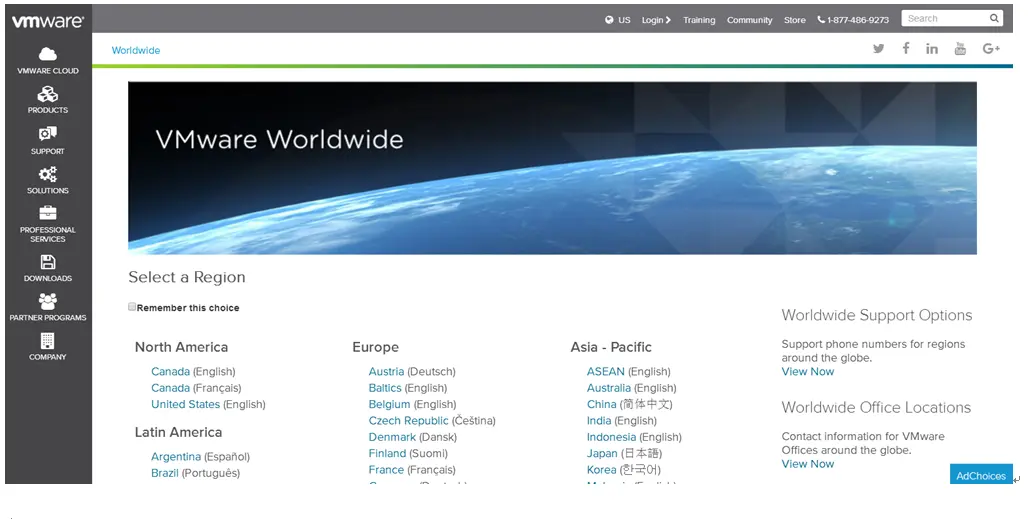Click the North America heading
This screenshot has width=1032, height=519.
click(x=182, y=347)
